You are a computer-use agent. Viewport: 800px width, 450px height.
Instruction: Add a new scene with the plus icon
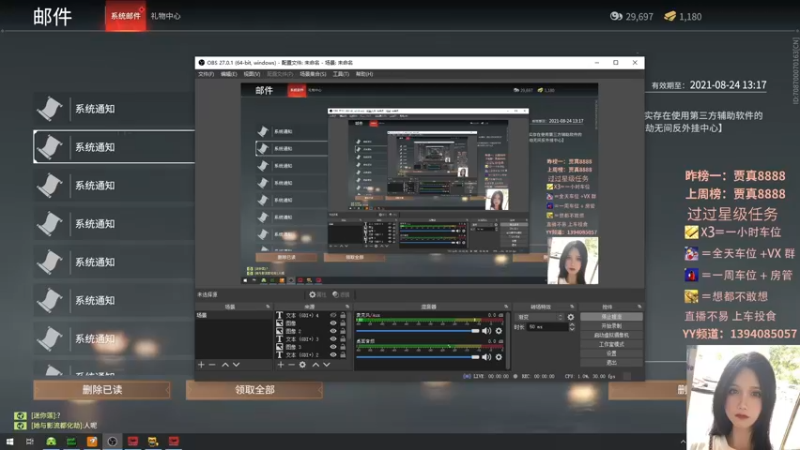click(201, 365)
